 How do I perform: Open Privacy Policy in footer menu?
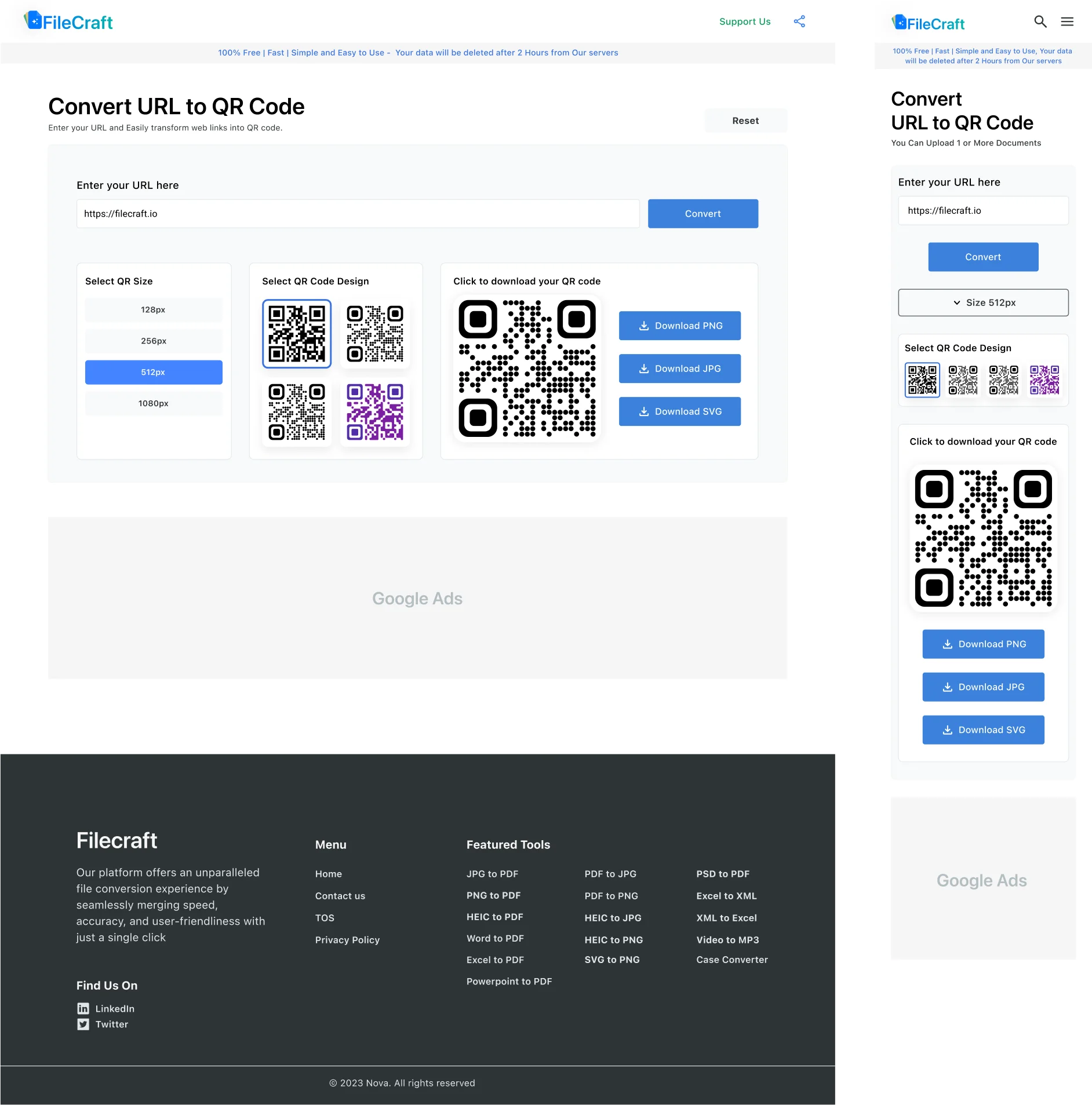pos(347,940)
